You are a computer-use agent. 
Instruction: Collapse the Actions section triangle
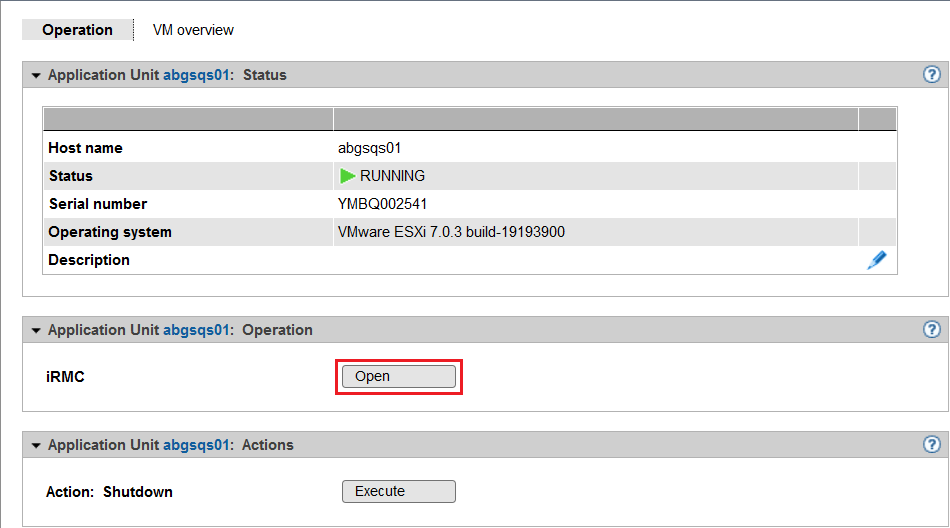36,445
